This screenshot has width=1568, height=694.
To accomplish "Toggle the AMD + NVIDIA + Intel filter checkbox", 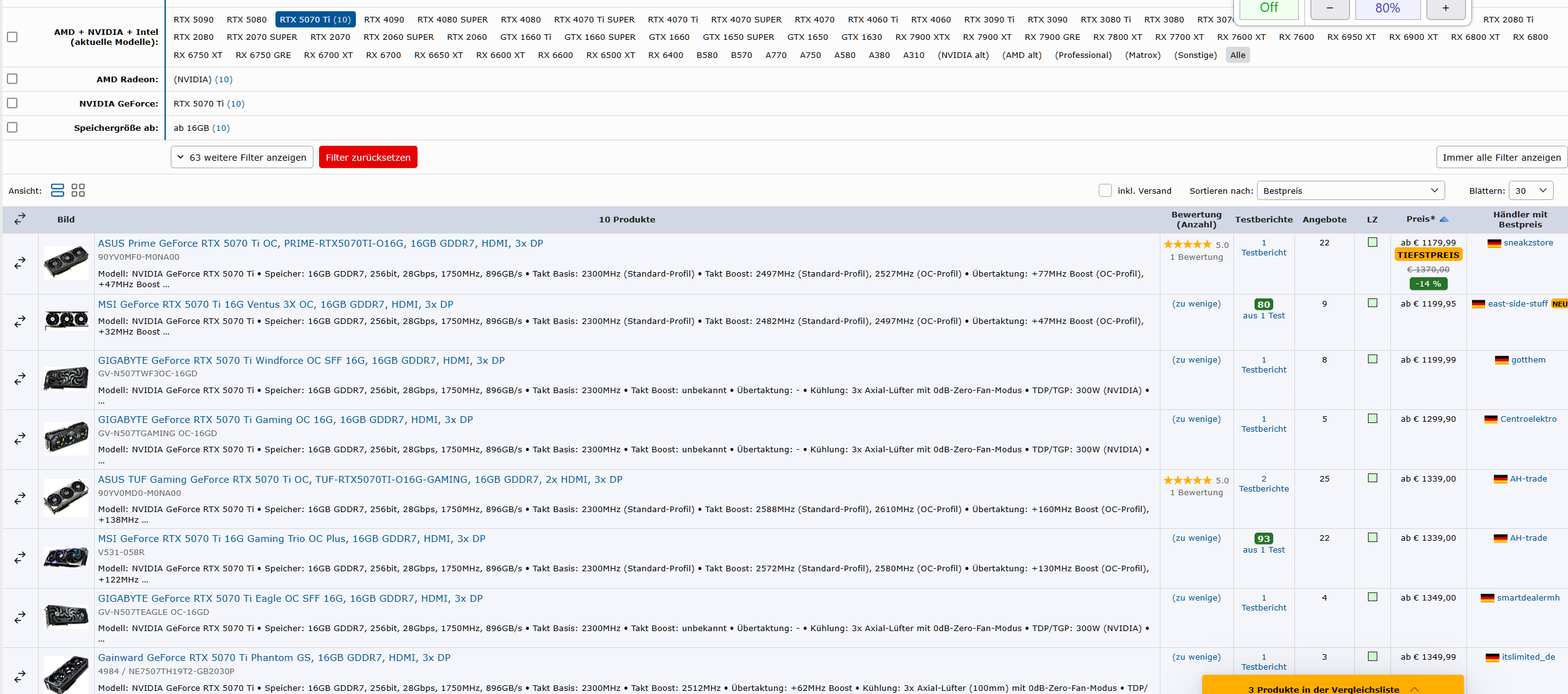I will pyautogui.click(x=12, y=37).
